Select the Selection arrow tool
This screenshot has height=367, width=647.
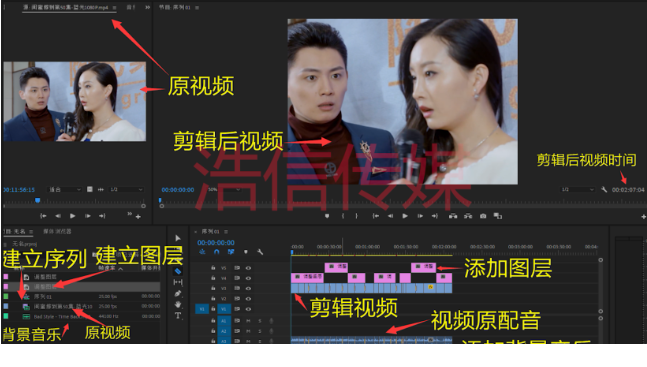[178, 238]
